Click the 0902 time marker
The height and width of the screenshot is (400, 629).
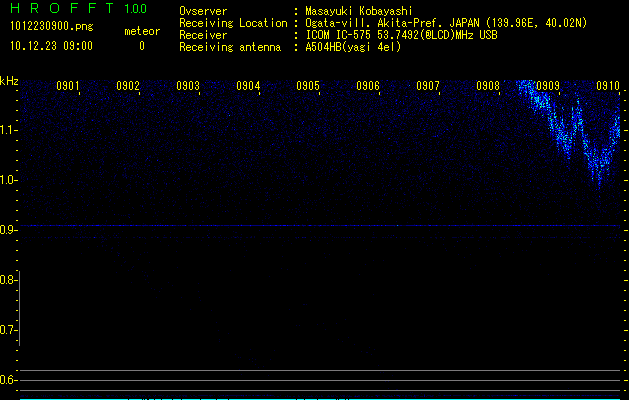(128, 86)
